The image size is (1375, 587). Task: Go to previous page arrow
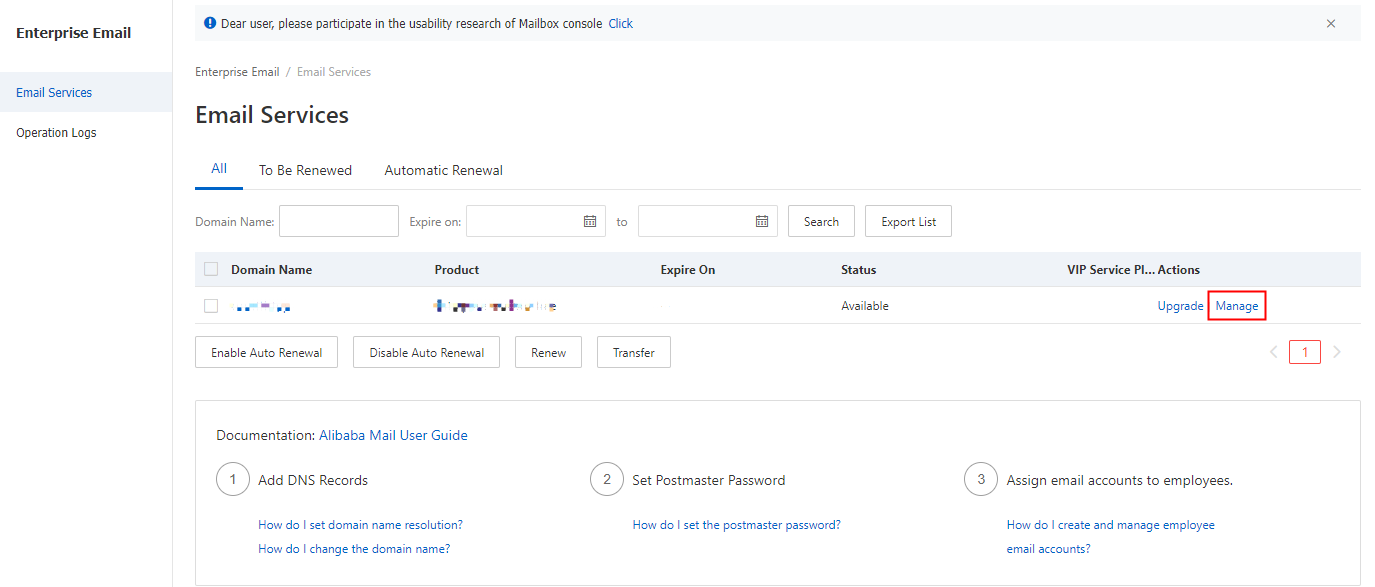[x=1273, y=352]
